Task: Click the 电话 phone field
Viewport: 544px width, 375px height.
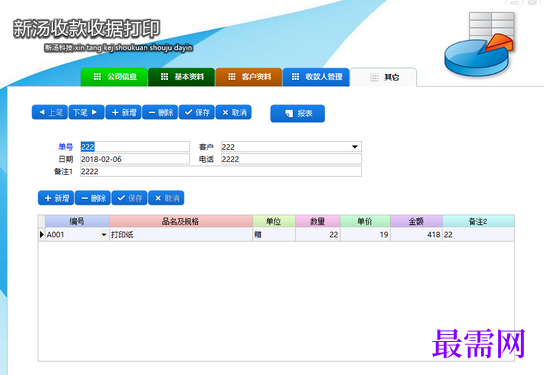Action: [x=291, y=159]
